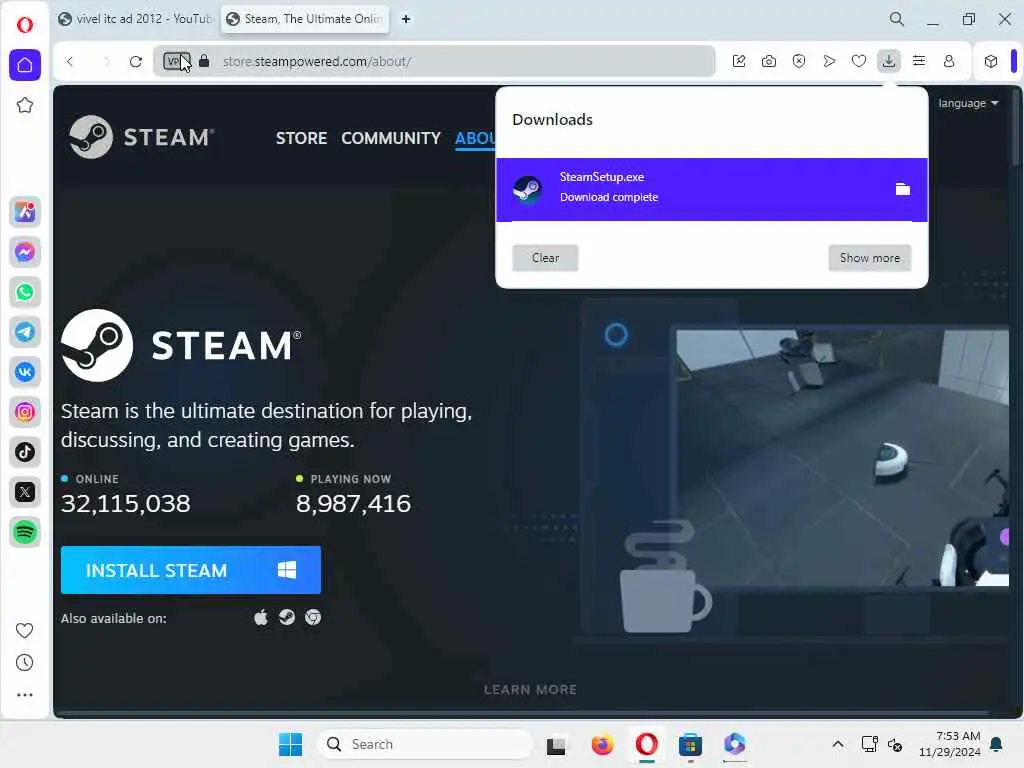
Task: Open extensions cube icon
Action: (x=991, y=61)
